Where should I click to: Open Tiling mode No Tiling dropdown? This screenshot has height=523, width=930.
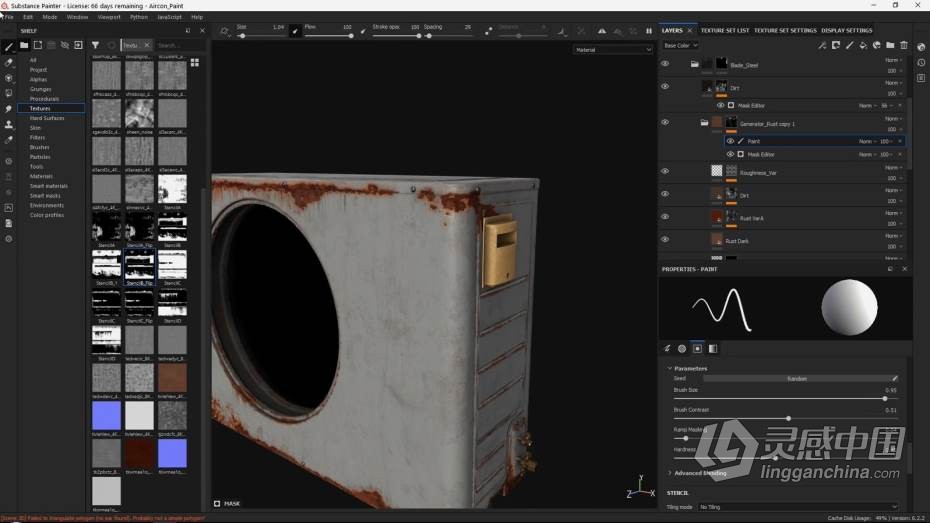[798, 507]
